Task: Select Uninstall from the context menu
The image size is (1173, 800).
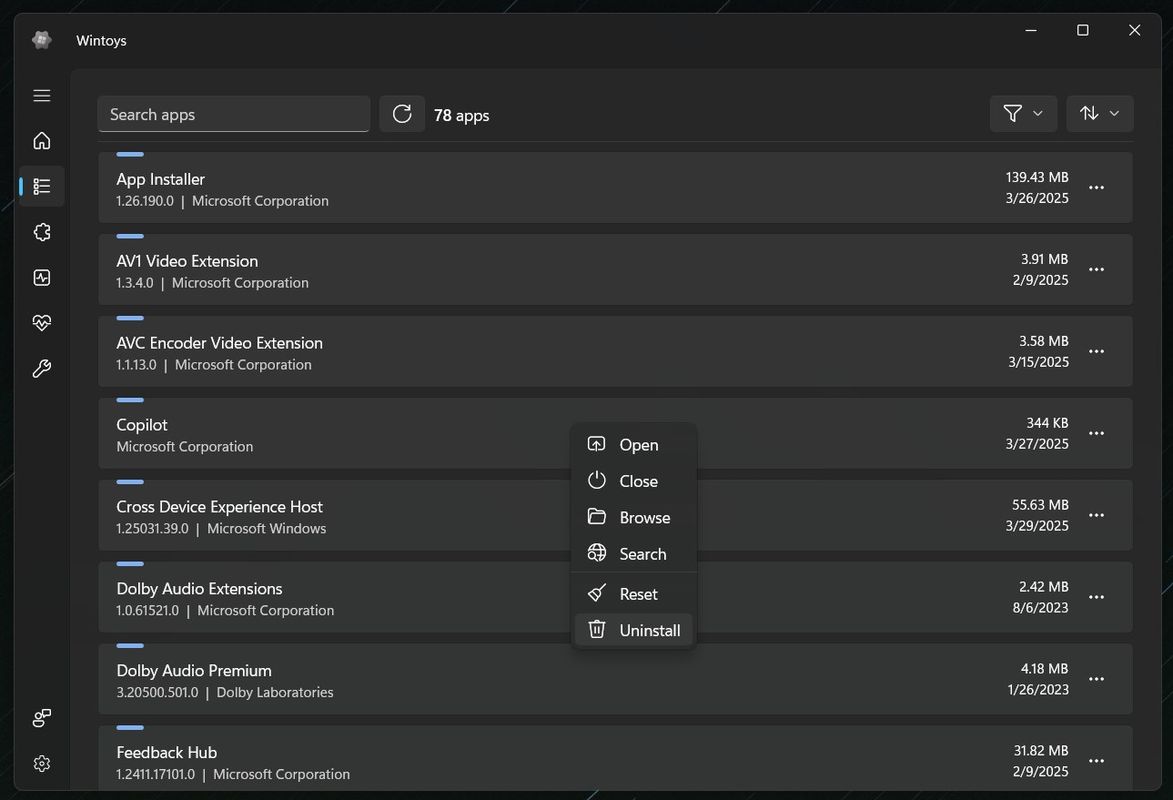Action: pyautogui.click(x=634, y=630)
